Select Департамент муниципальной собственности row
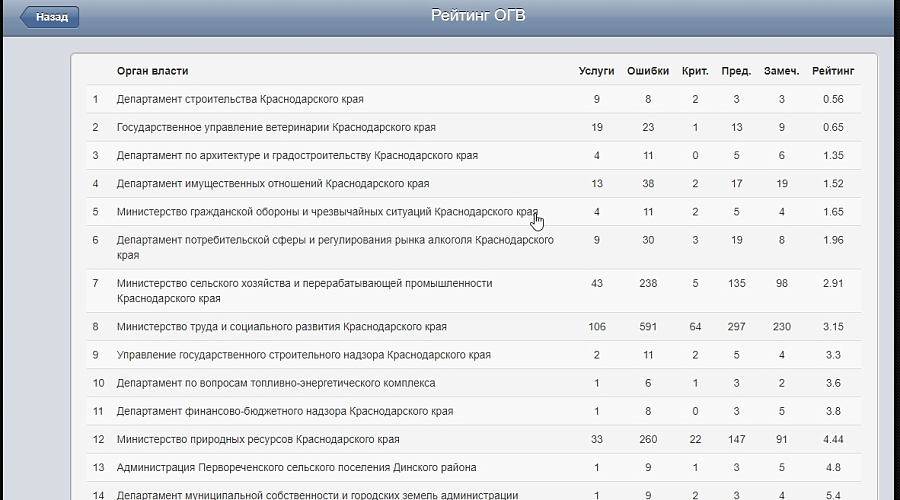 (474, 491)
